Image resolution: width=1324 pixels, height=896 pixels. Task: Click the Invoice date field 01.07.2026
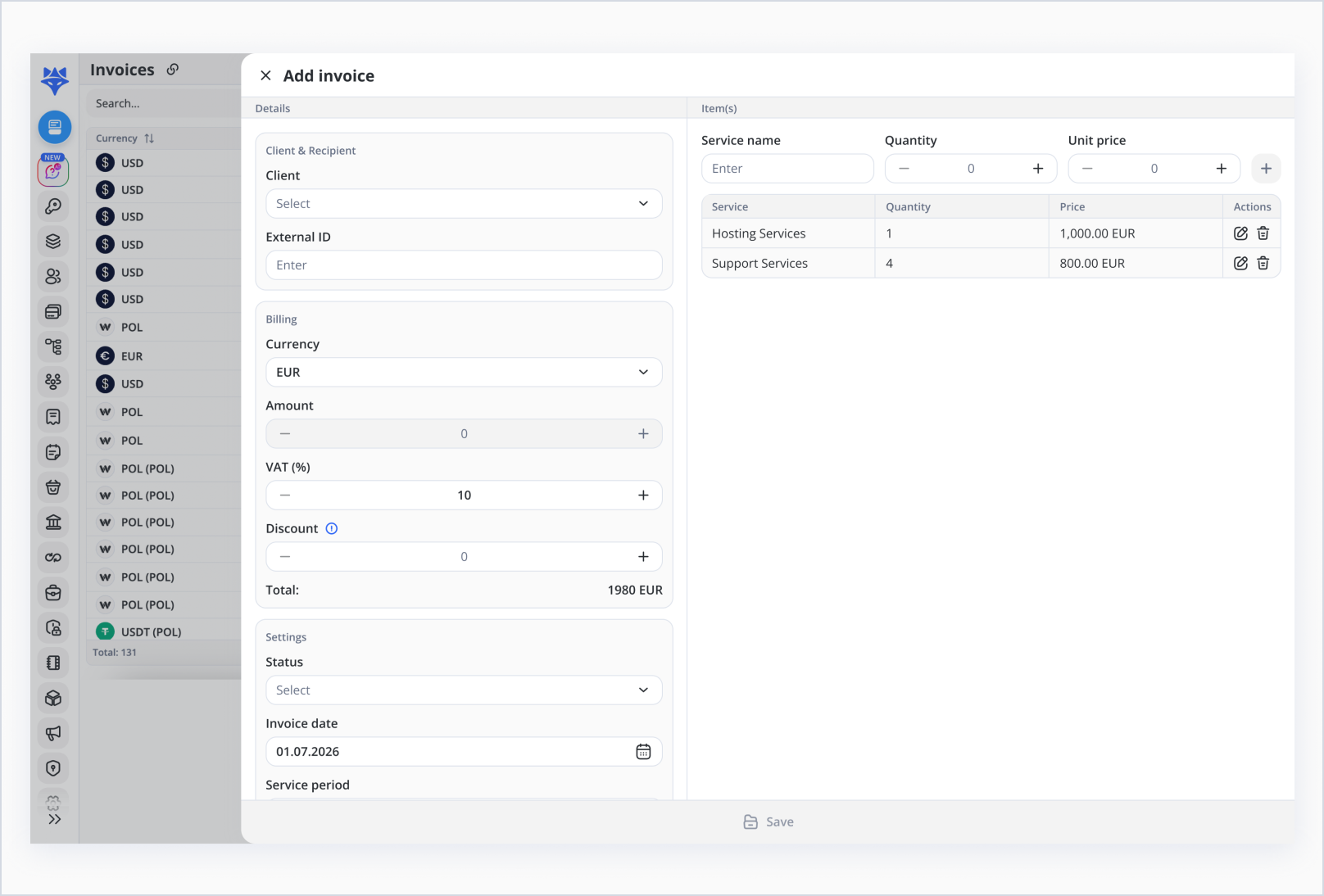(464, 752)
